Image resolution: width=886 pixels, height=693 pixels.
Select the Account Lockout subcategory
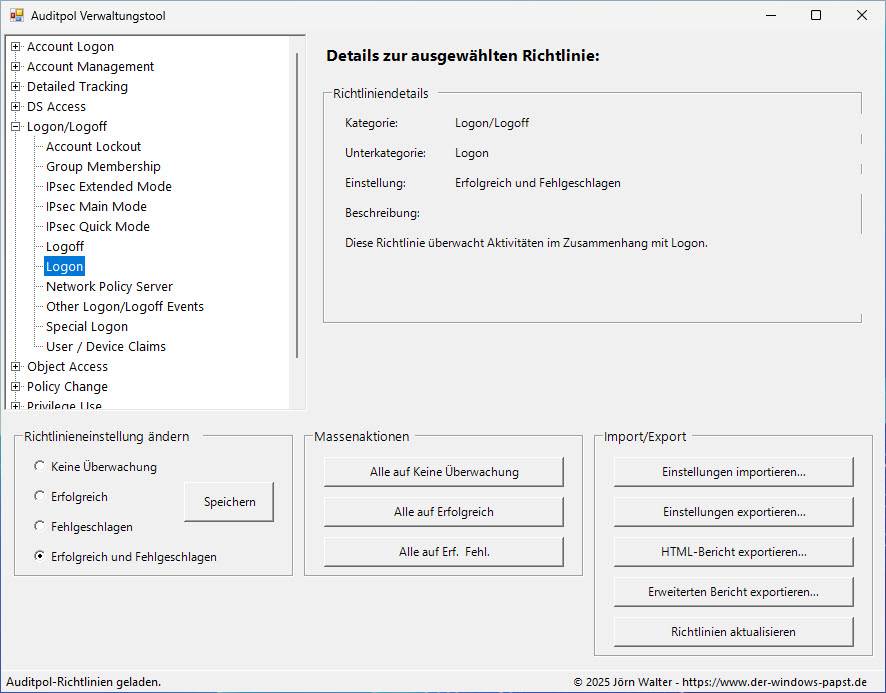click(93, 147)
